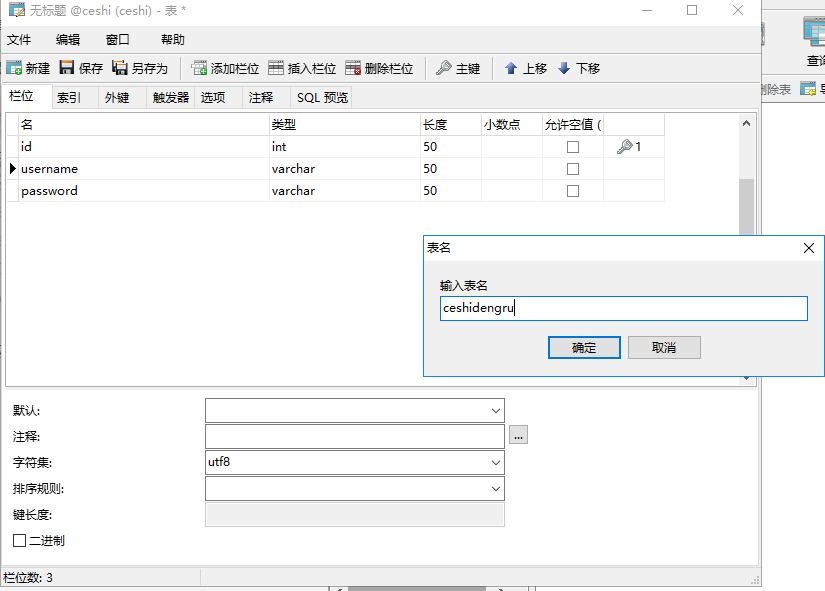Viewport: 825px width, 591px height.
Task: Select the id field name cell
Action: pyautogui.click(x=144, y=147)
